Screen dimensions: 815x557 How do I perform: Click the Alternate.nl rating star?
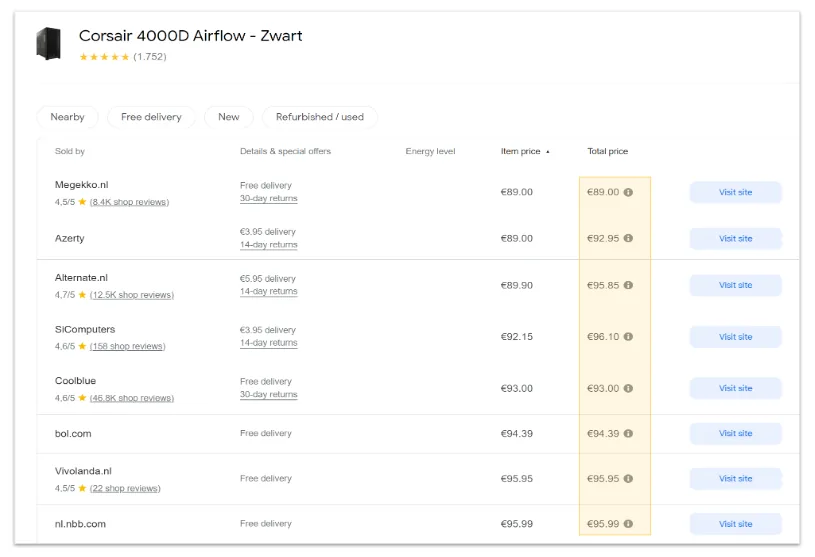point(82,295)
